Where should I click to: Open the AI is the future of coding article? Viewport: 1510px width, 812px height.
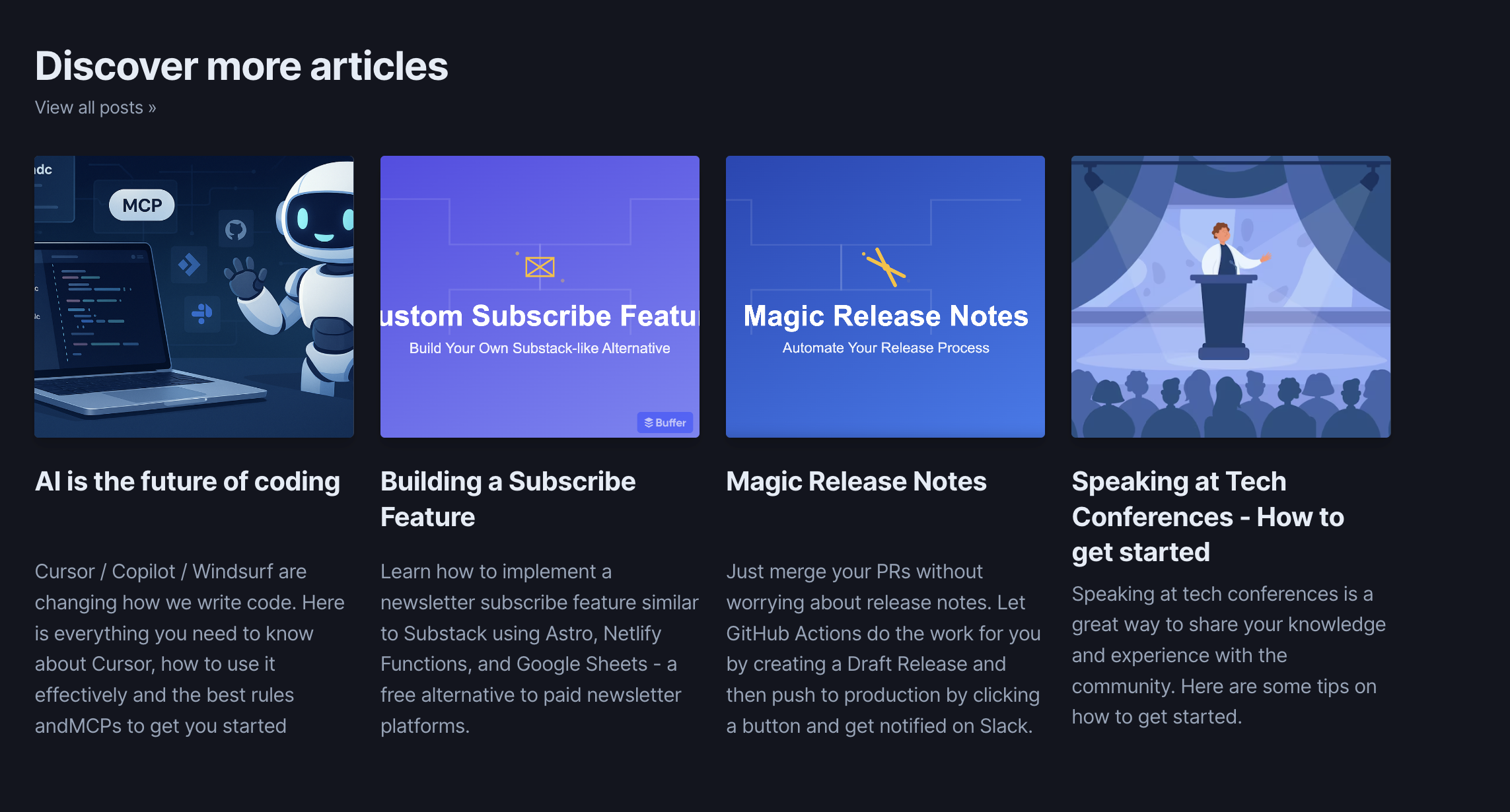(x=187, y=481)
